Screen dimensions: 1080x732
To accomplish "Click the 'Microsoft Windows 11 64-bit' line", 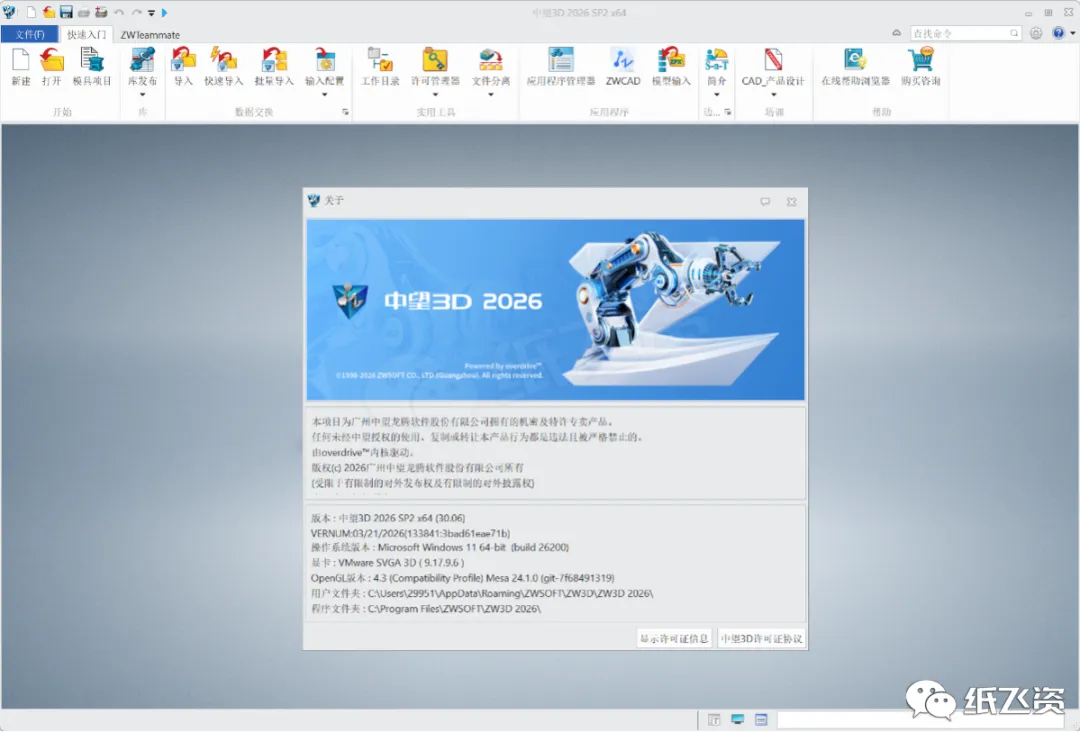I will [x=440, y=547].
